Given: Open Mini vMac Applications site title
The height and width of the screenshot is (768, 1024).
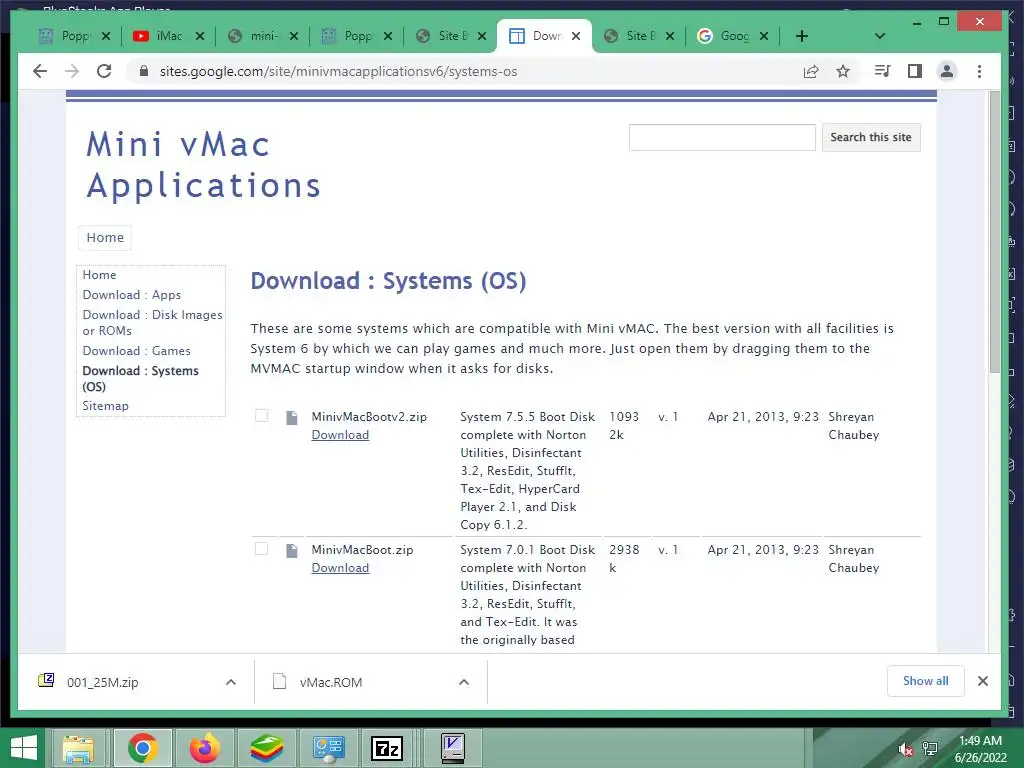Looking at the screenshot, I should click(203, 164).
